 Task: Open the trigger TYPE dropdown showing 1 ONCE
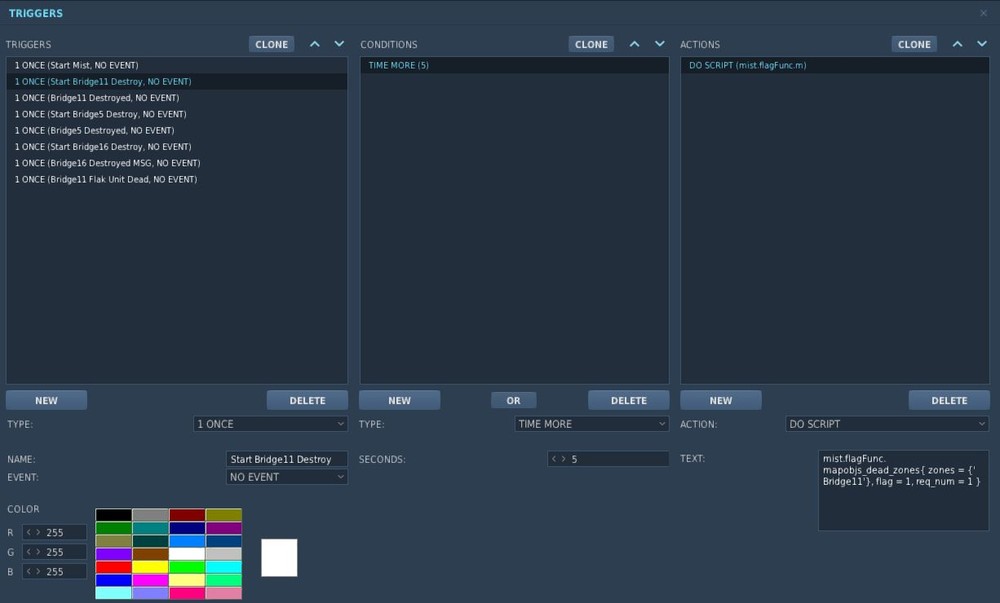pyautogui.click(x=270, y=424)
